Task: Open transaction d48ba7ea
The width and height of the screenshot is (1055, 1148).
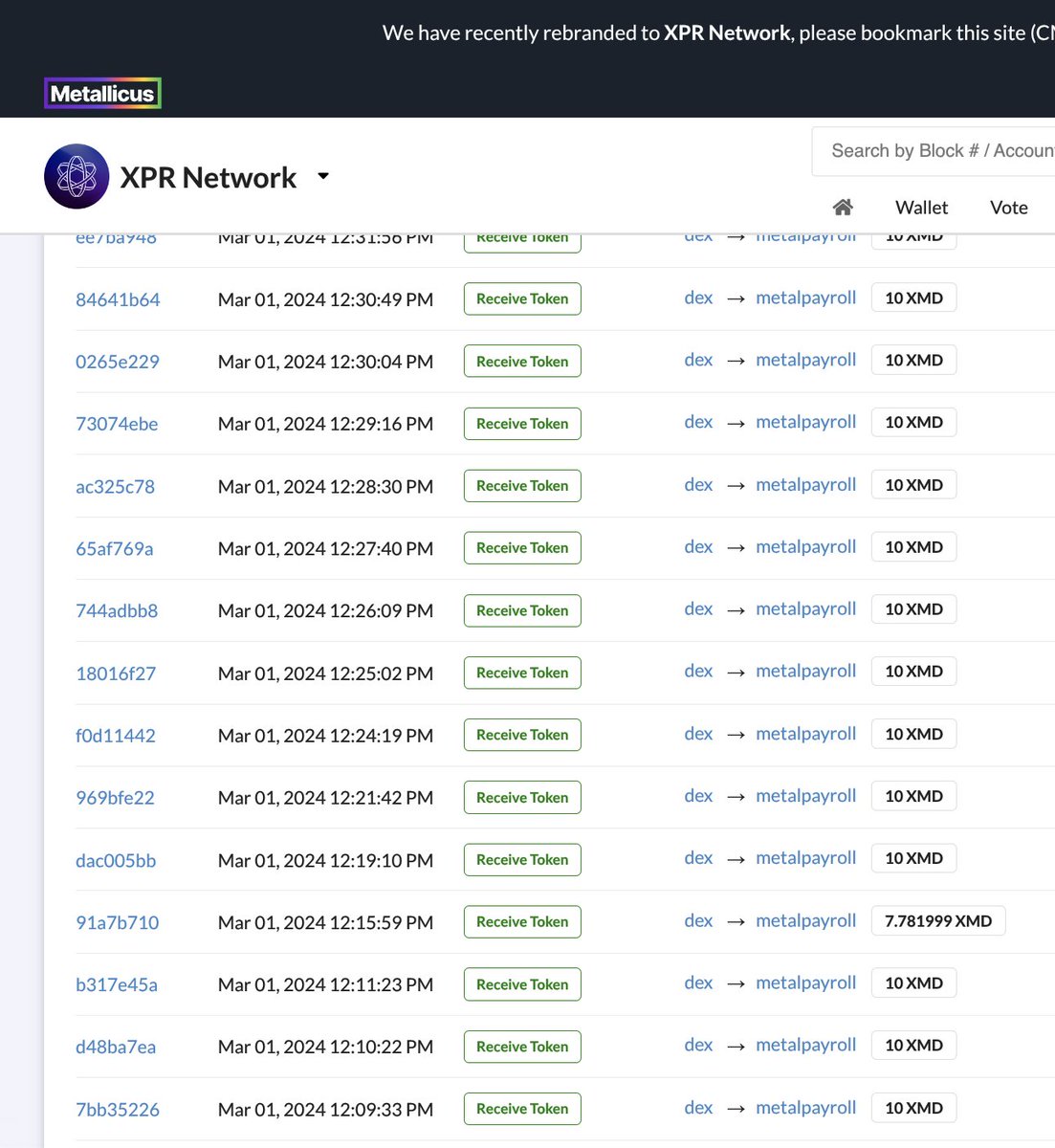Action: point(116,1047)
